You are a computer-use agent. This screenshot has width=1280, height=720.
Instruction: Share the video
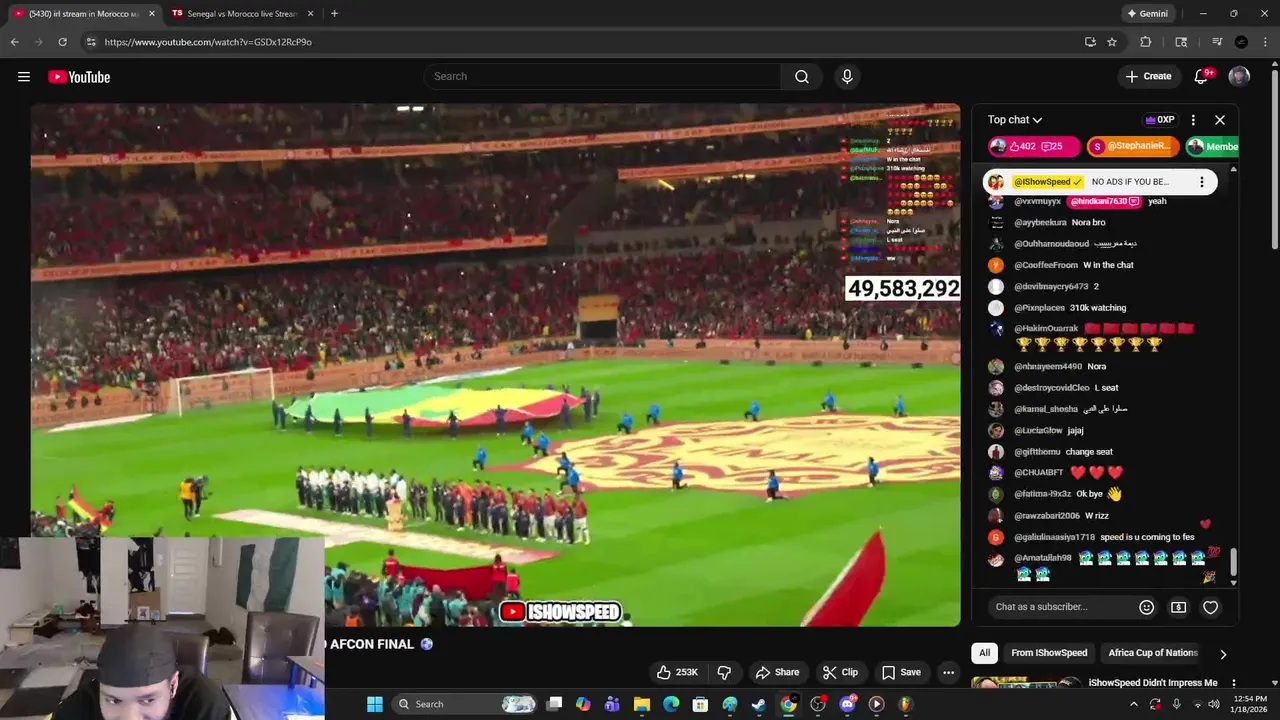pos(777,672)
